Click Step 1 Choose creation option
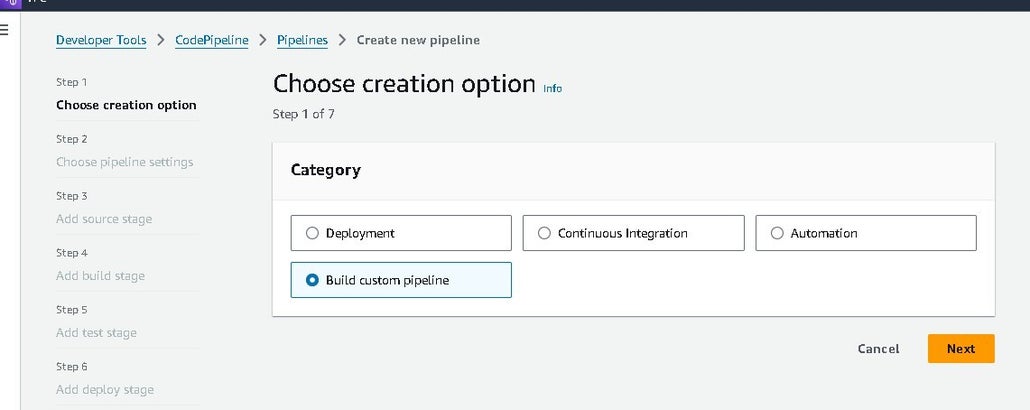Screen dimensions: 1030x410 [x=126, y=105]
